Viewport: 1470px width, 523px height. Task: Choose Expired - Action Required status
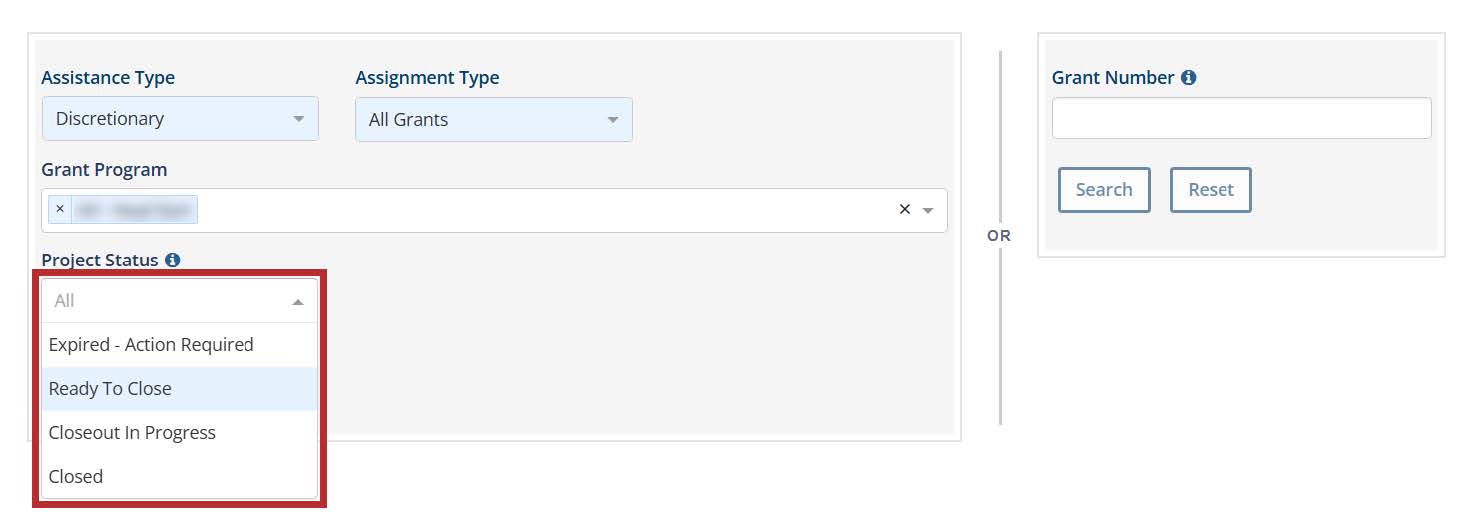pyautogui.click(x=151, y=345)
